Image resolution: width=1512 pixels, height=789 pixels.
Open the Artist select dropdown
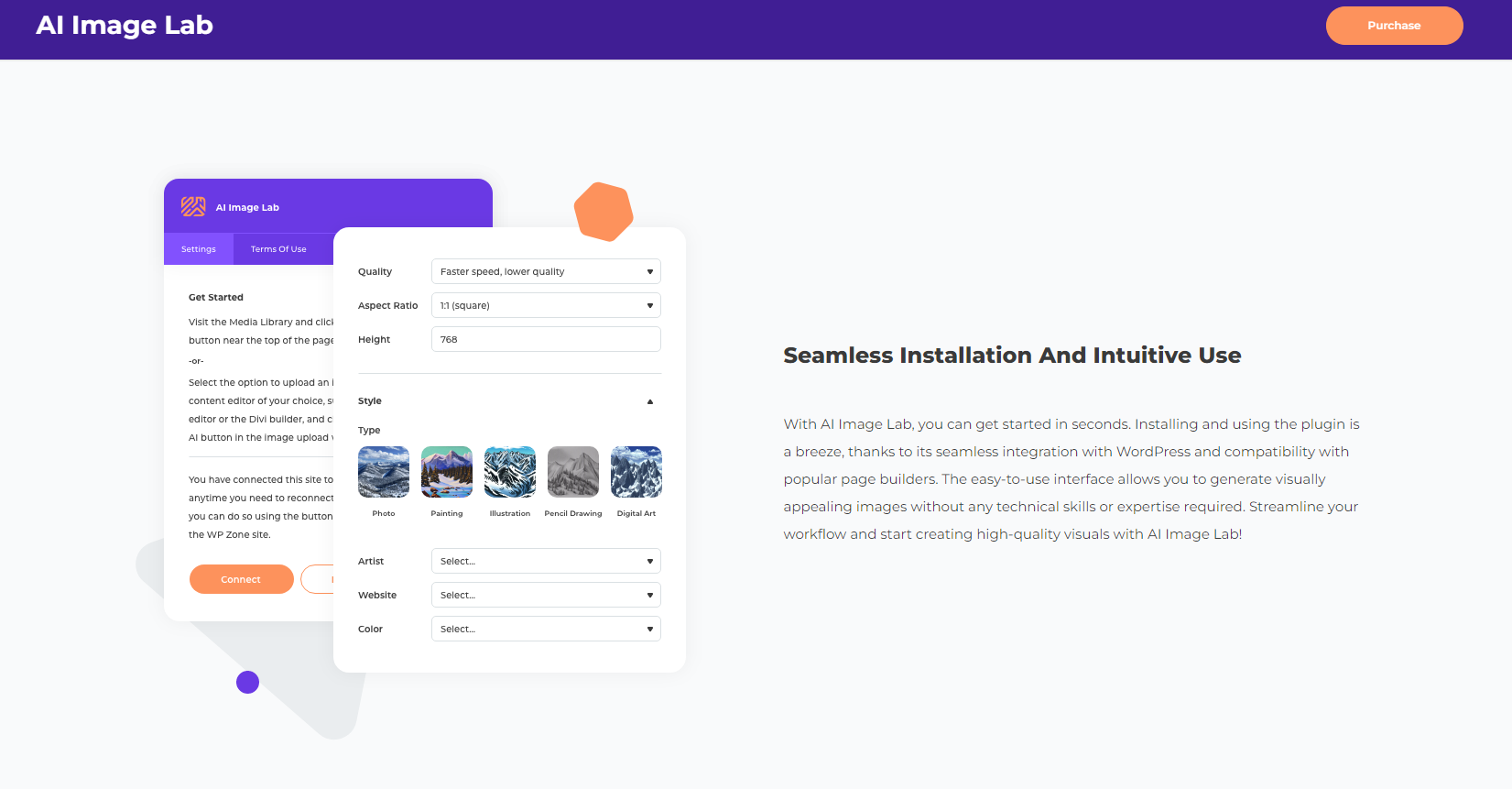(546, 561)
